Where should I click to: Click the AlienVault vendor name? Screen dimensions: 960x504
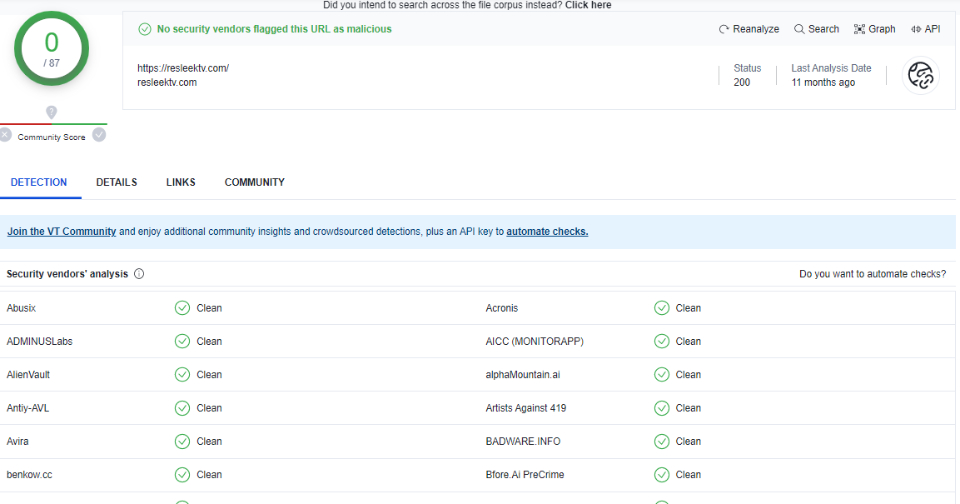[x=28, y=374]
